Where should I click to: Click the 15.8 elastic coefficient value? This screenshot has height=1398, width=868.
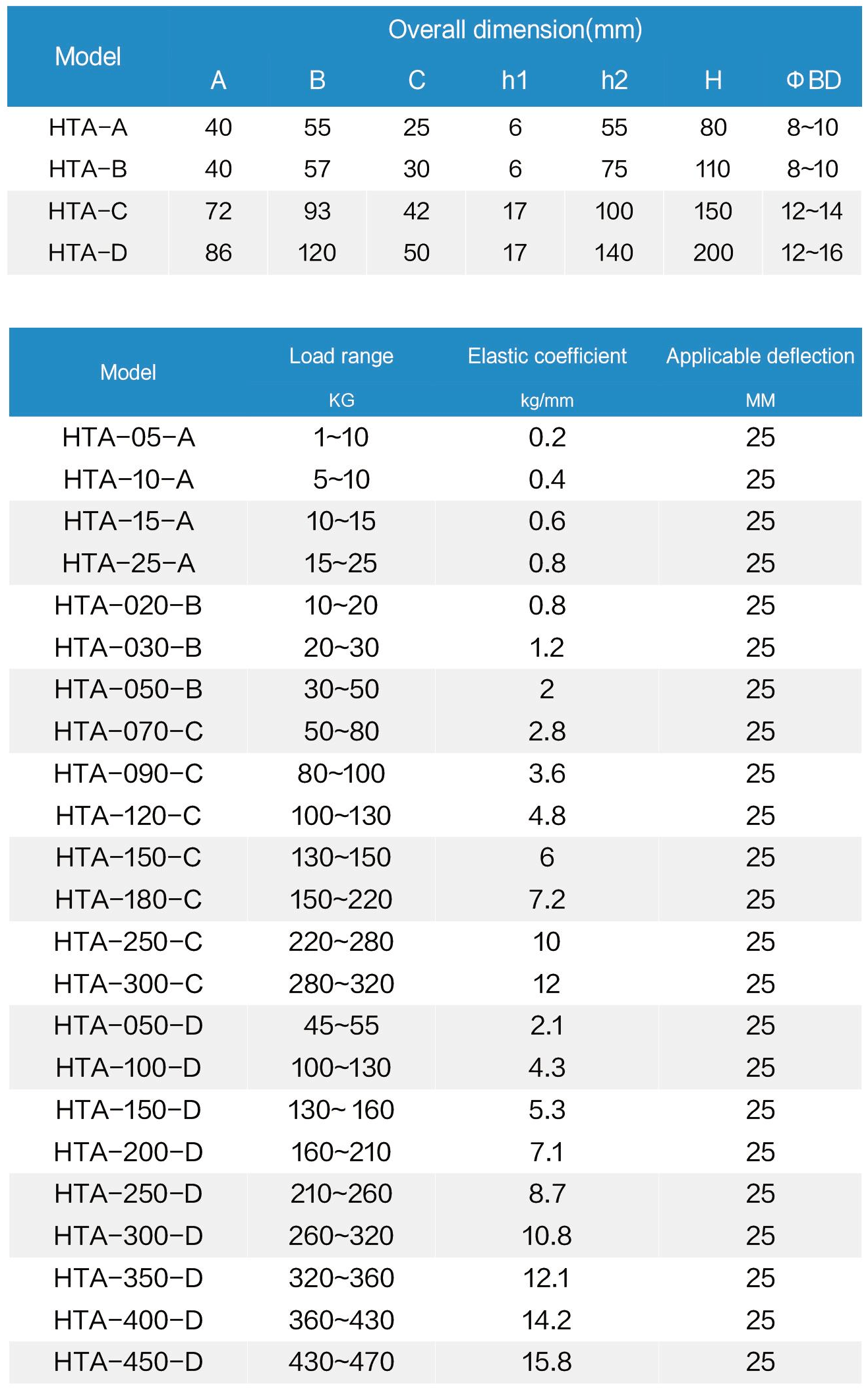point(546,1362)
